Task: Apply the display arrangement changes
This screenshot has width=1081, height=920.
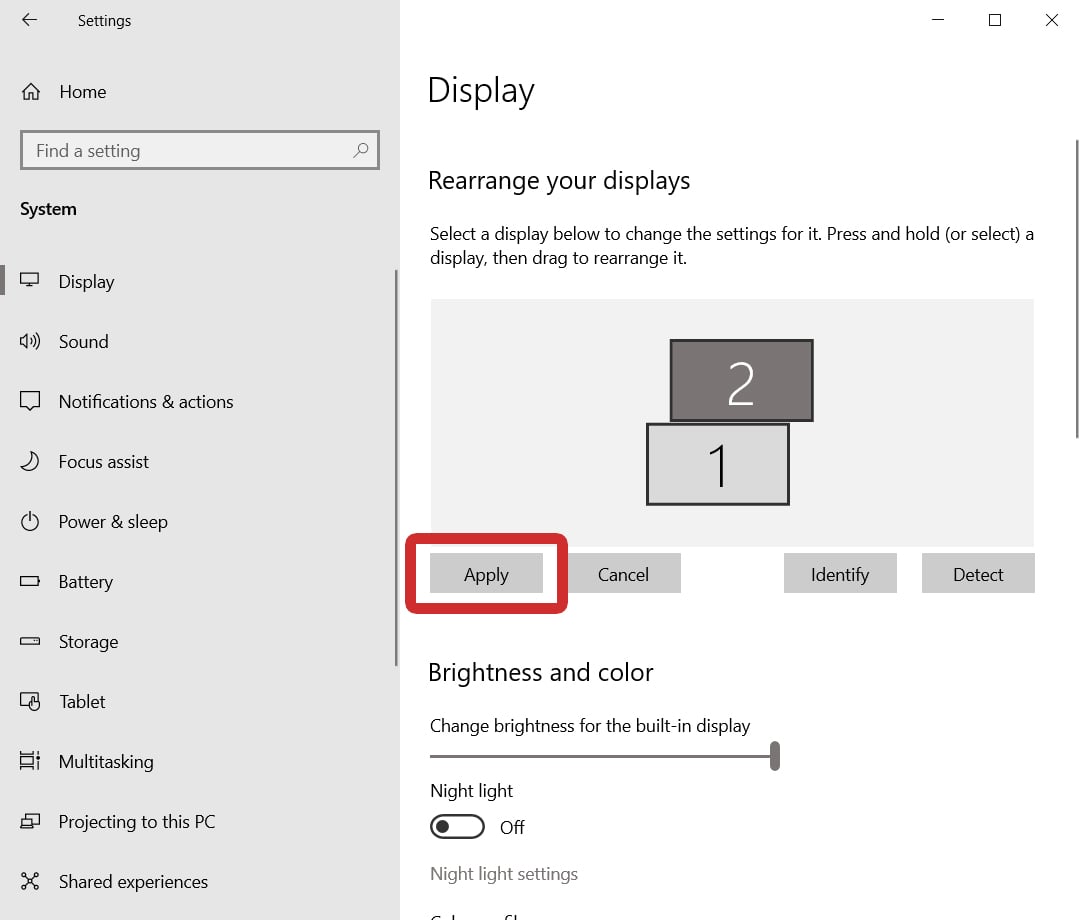Action: coord(486,574)
